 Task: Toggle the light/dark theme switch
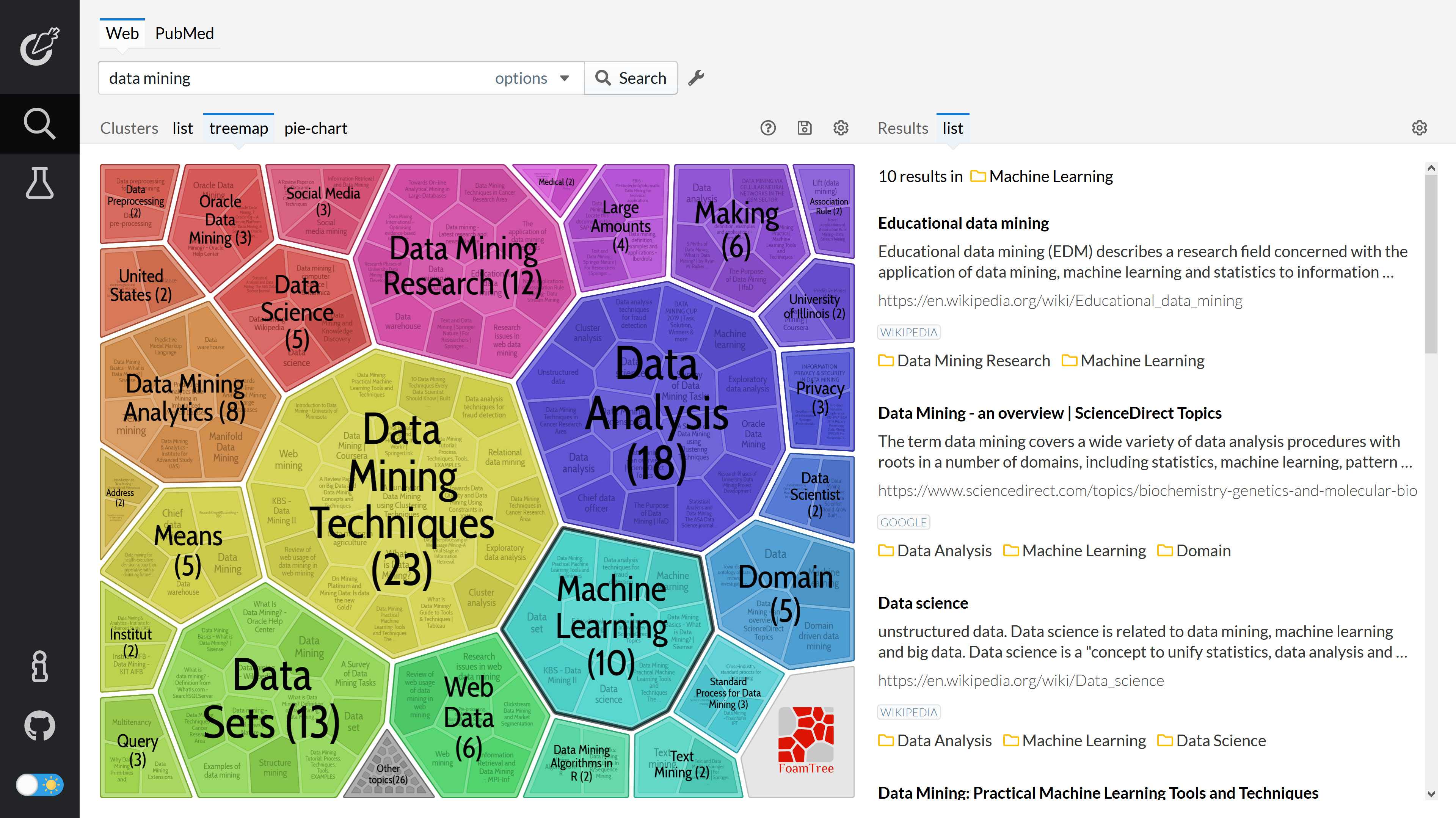point(39,785)
